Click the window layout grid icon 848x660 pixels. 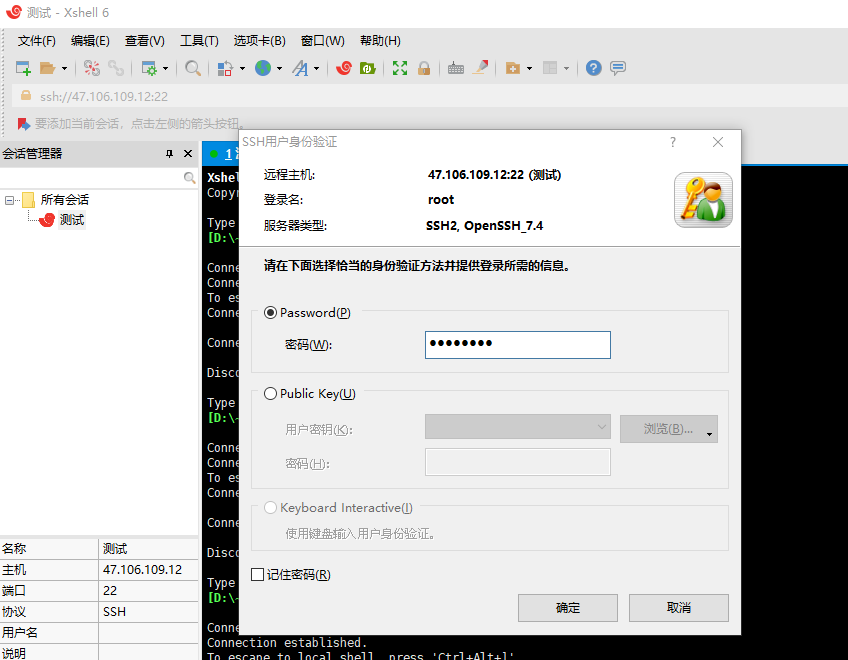tap(550, 68)
